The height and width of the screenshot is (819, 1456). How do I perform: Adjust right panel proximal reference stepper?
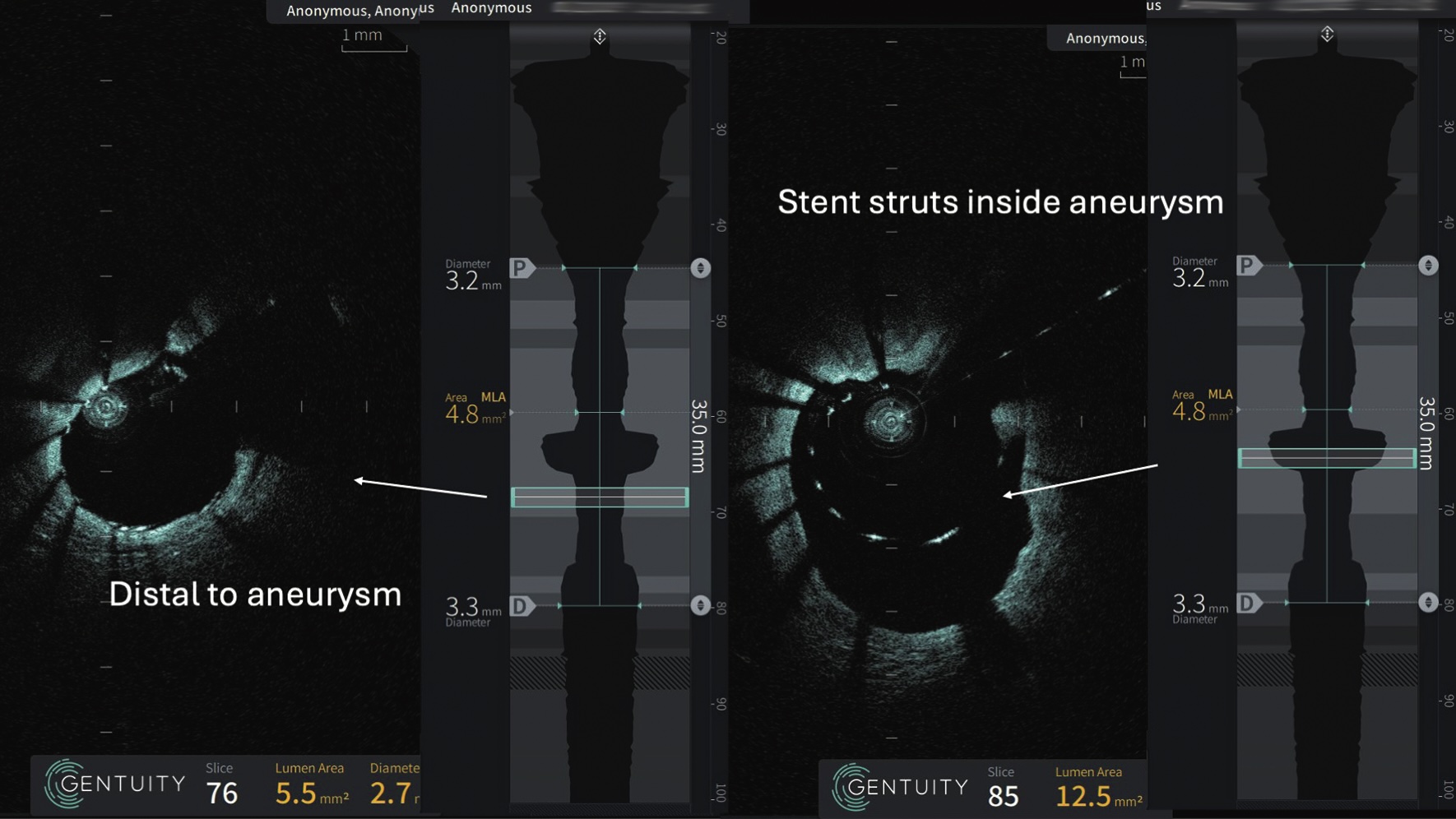(1428, 266)
